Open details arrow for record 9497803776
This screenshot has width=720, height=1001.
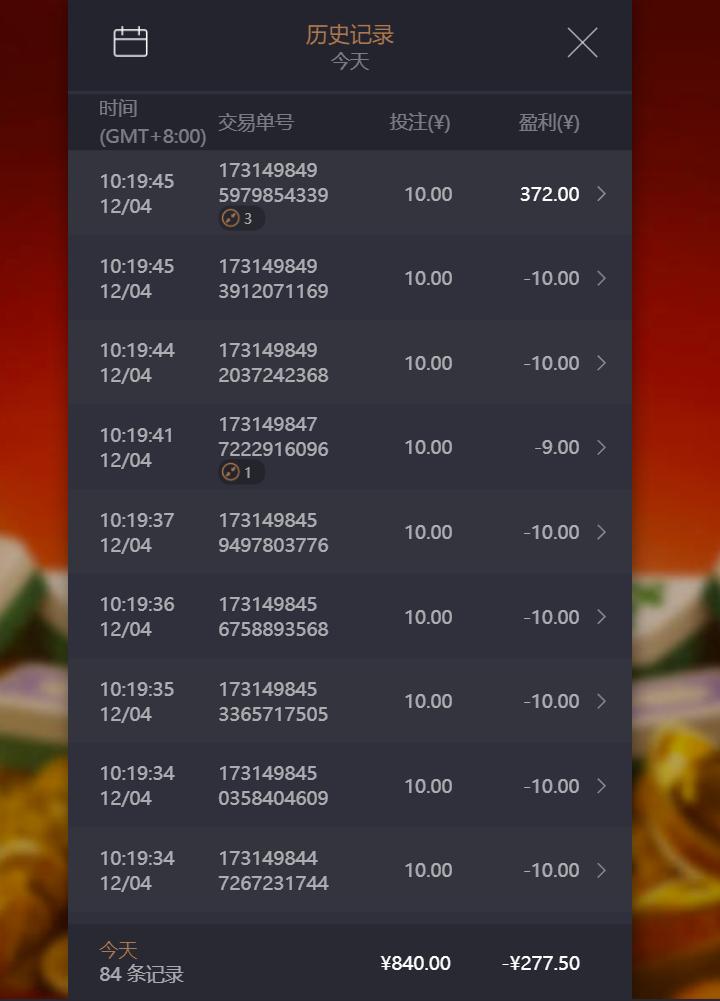(x=601, y=532)
